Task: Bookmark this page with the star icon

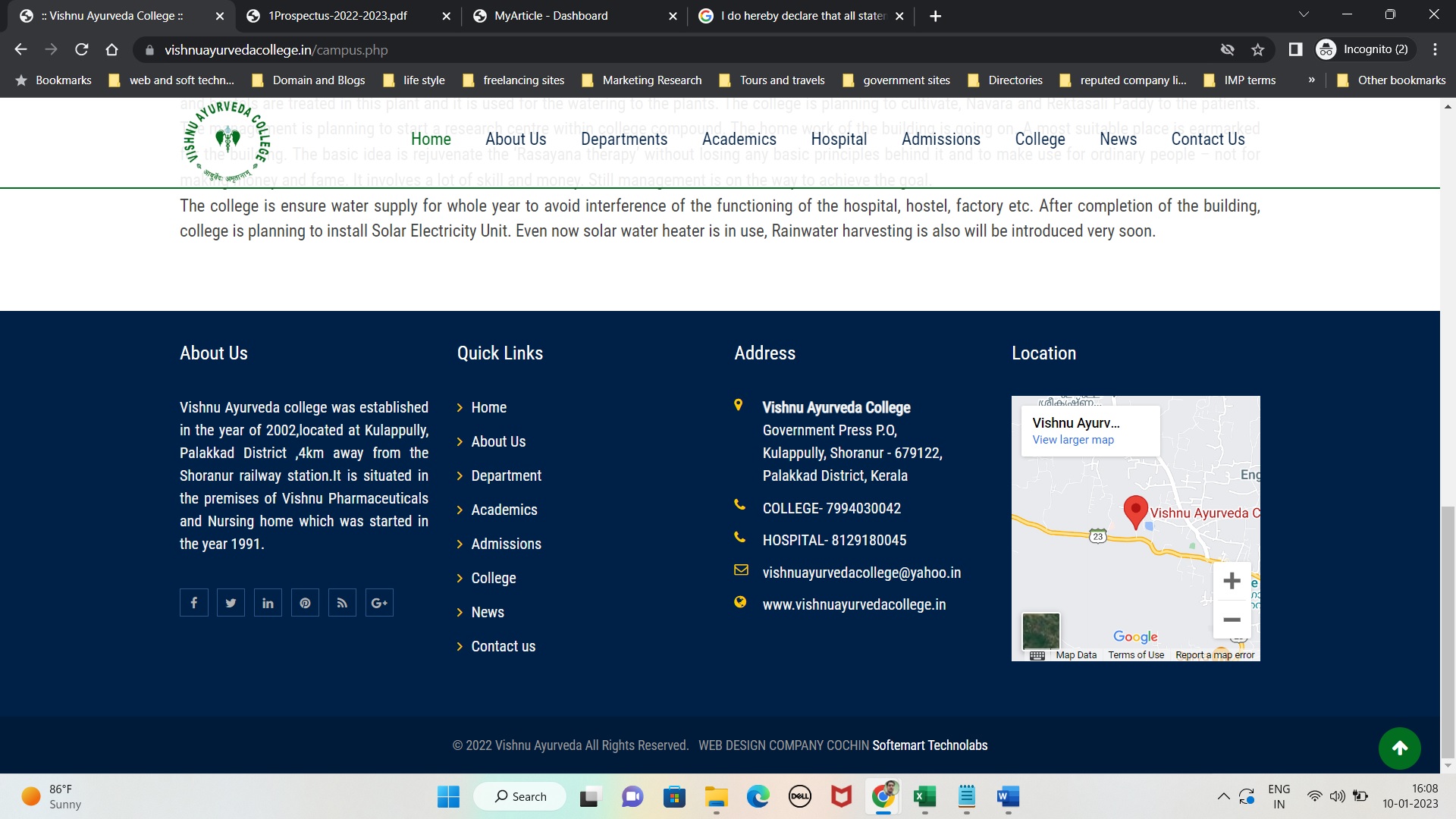Action: click(x=1258, y=50)
